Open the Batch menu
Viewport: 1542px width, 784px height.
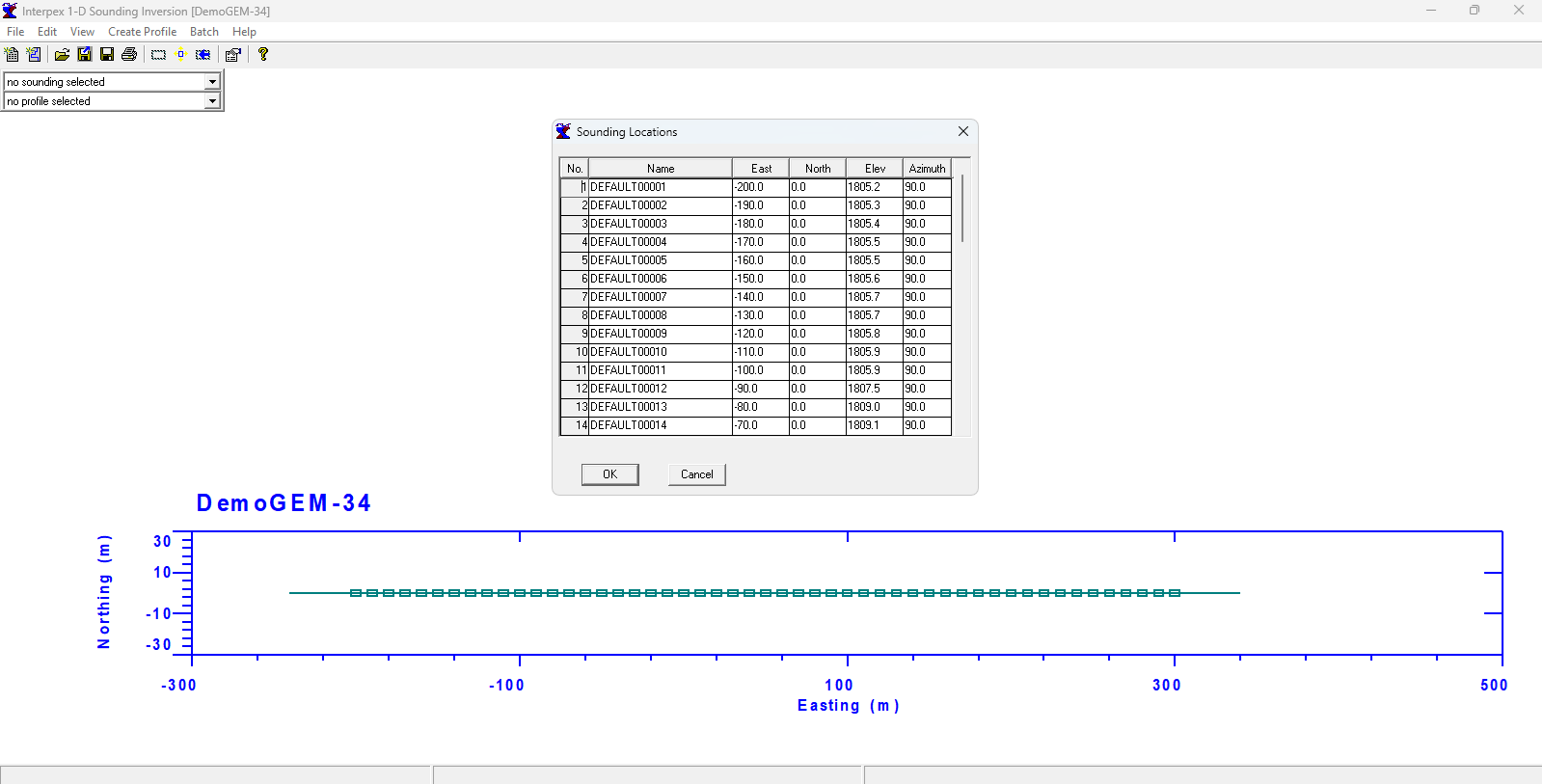click(204, 32)
